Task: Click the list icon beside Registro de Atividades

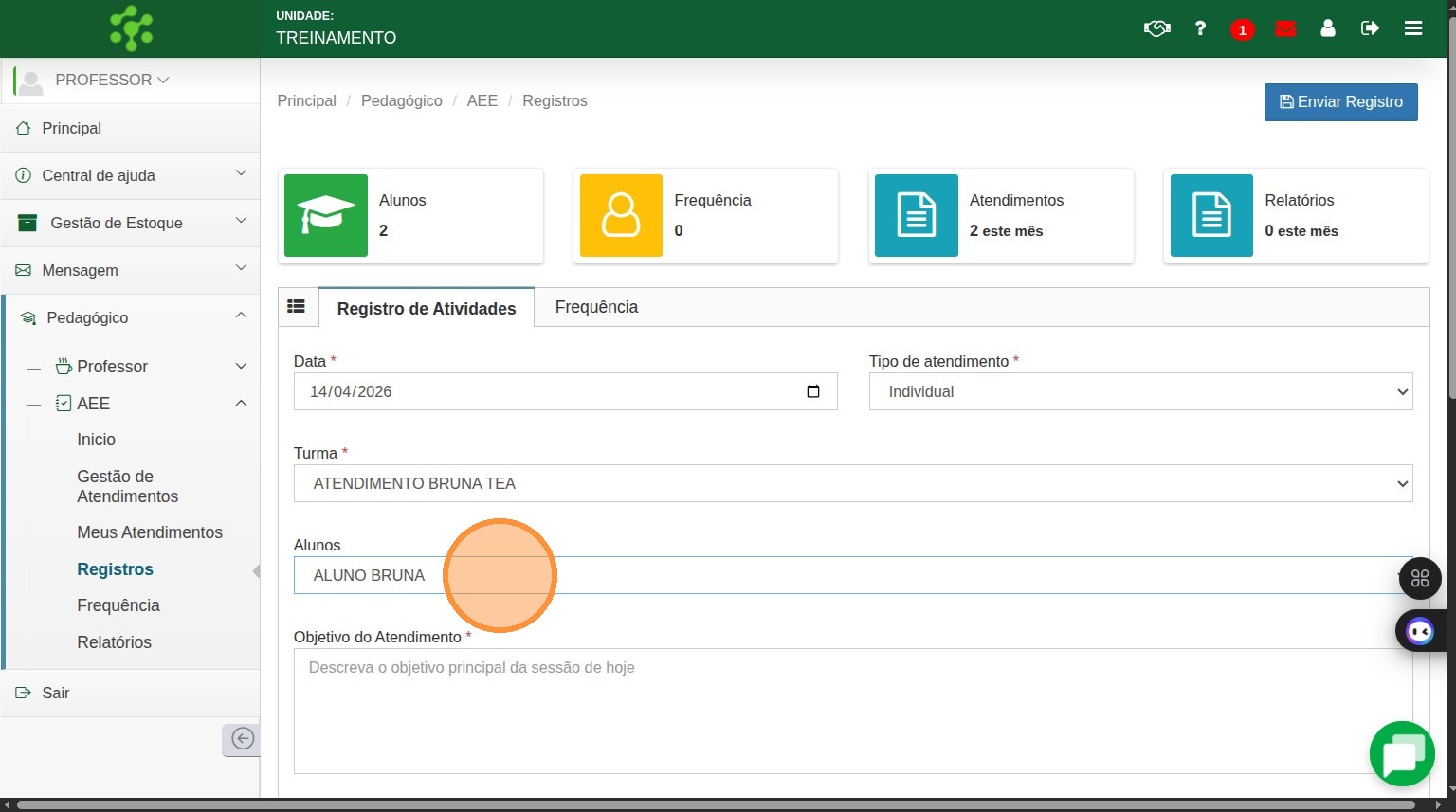Action: point(297,306)
